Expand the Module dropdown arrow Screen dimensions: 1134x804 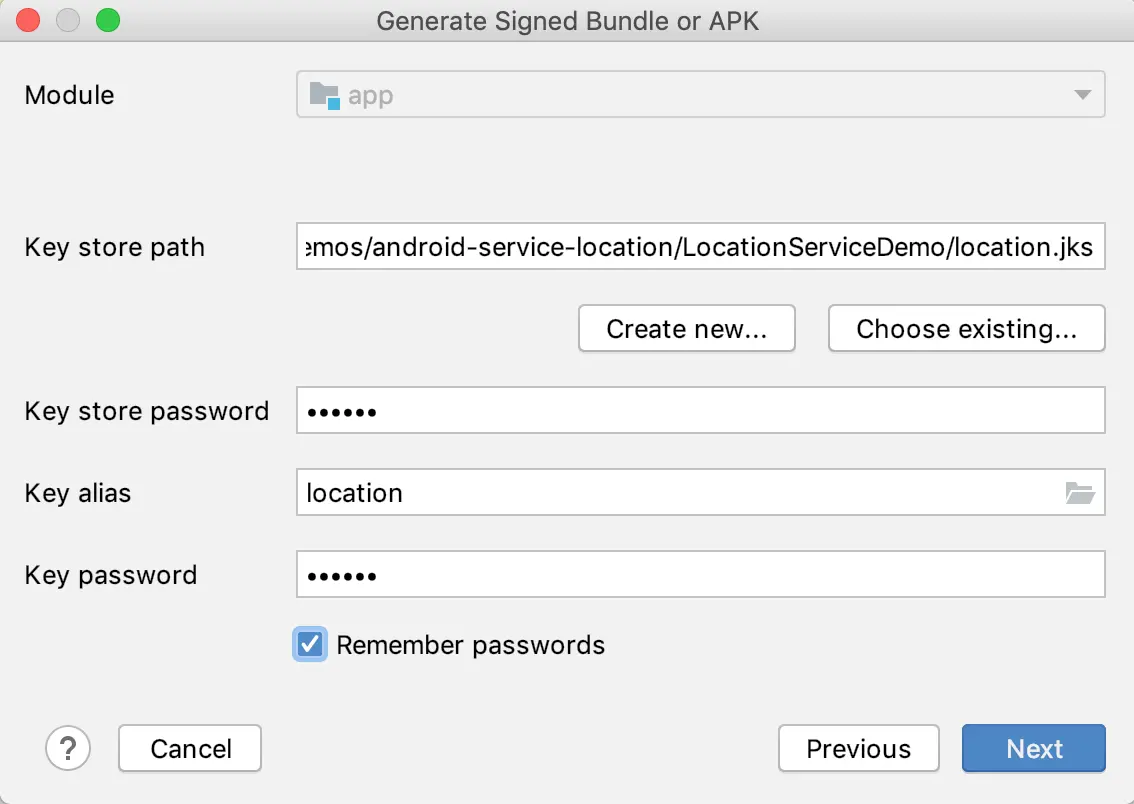pyautogui.click(x=1082, y=95)
